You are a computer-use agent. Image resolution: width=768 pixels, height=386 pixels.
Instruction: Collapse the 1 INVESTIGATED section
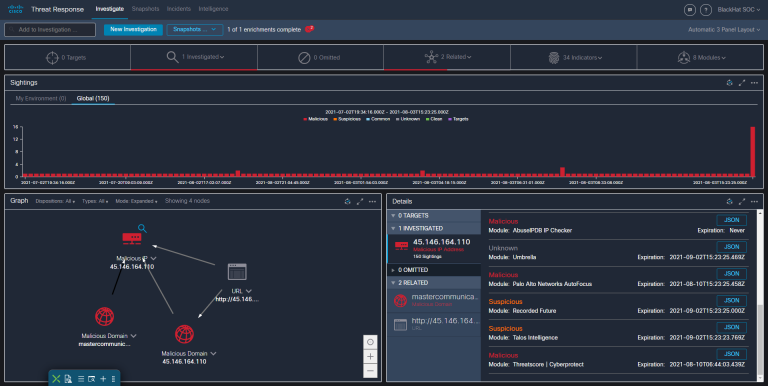coord(434,228)
